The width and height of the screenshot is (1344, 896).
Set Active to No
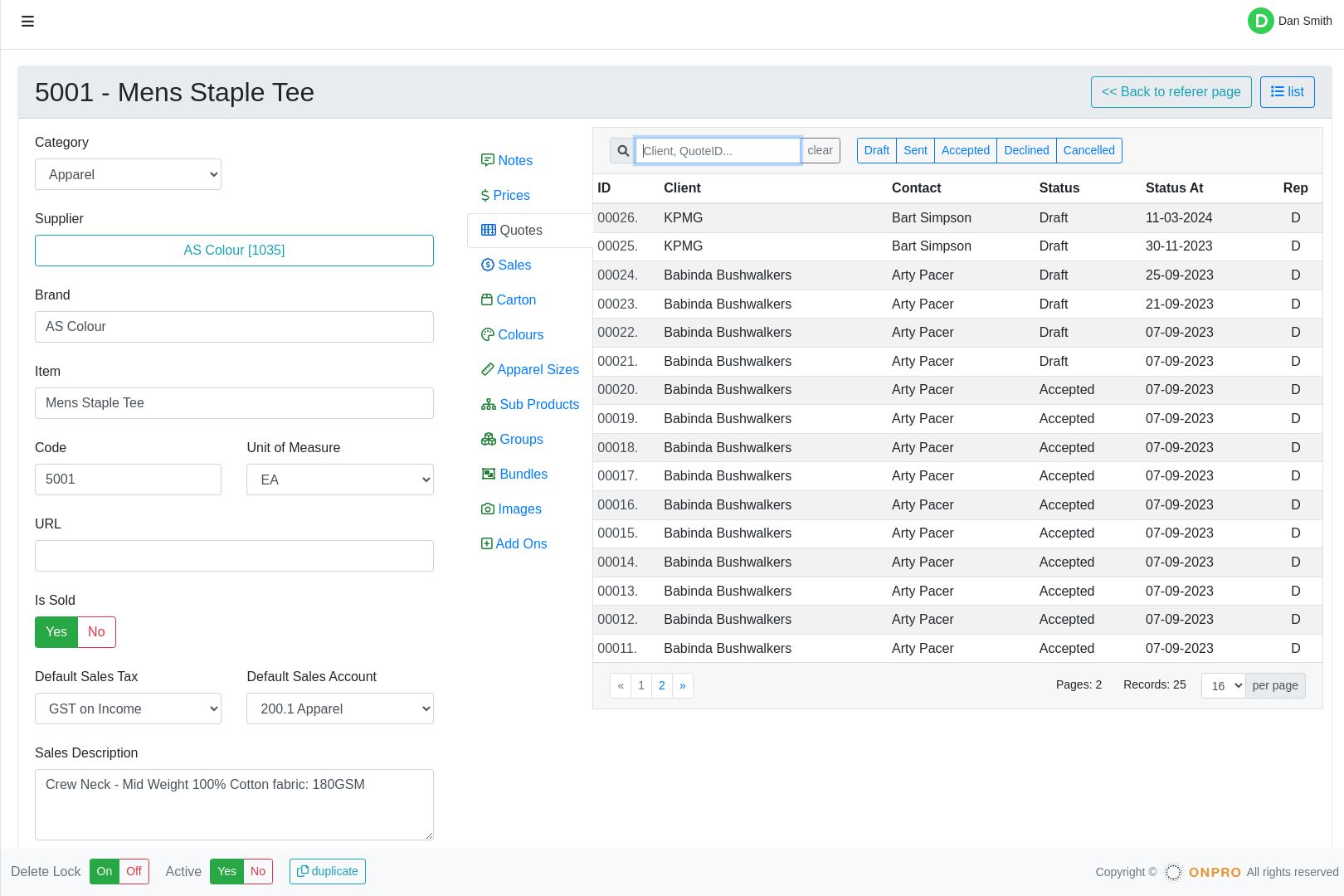pyautogui.click(x=258, y=871)
